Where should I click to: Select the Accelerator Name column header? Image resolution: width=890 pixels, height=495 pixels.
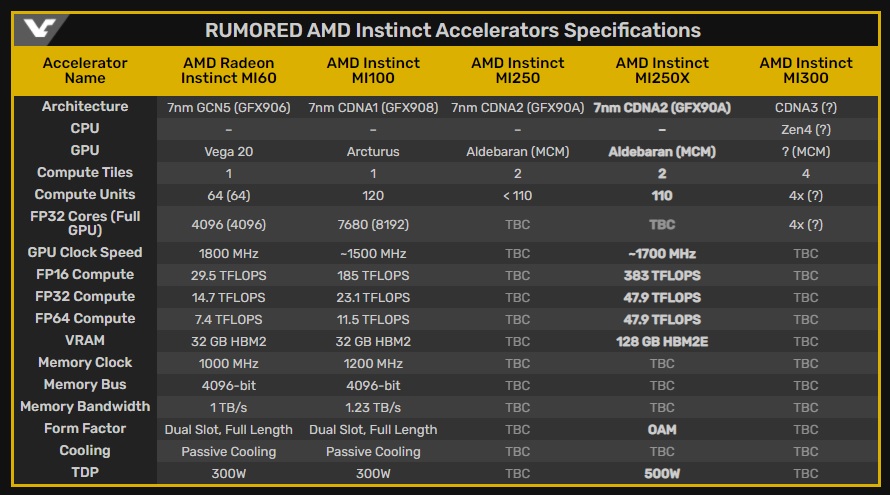point(85,70)
